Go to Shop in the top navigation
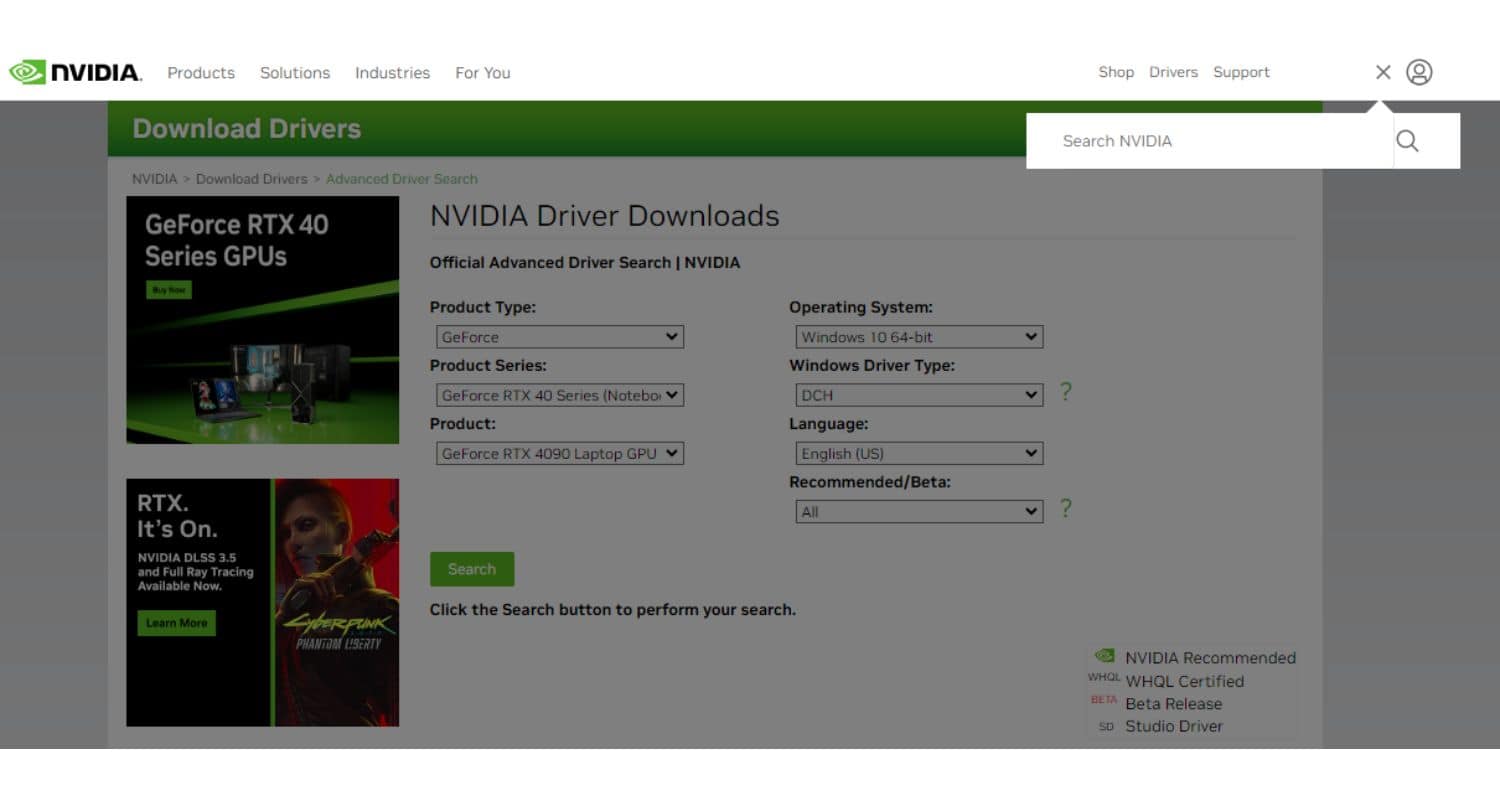1500x800 pixels. point(1116,72)
